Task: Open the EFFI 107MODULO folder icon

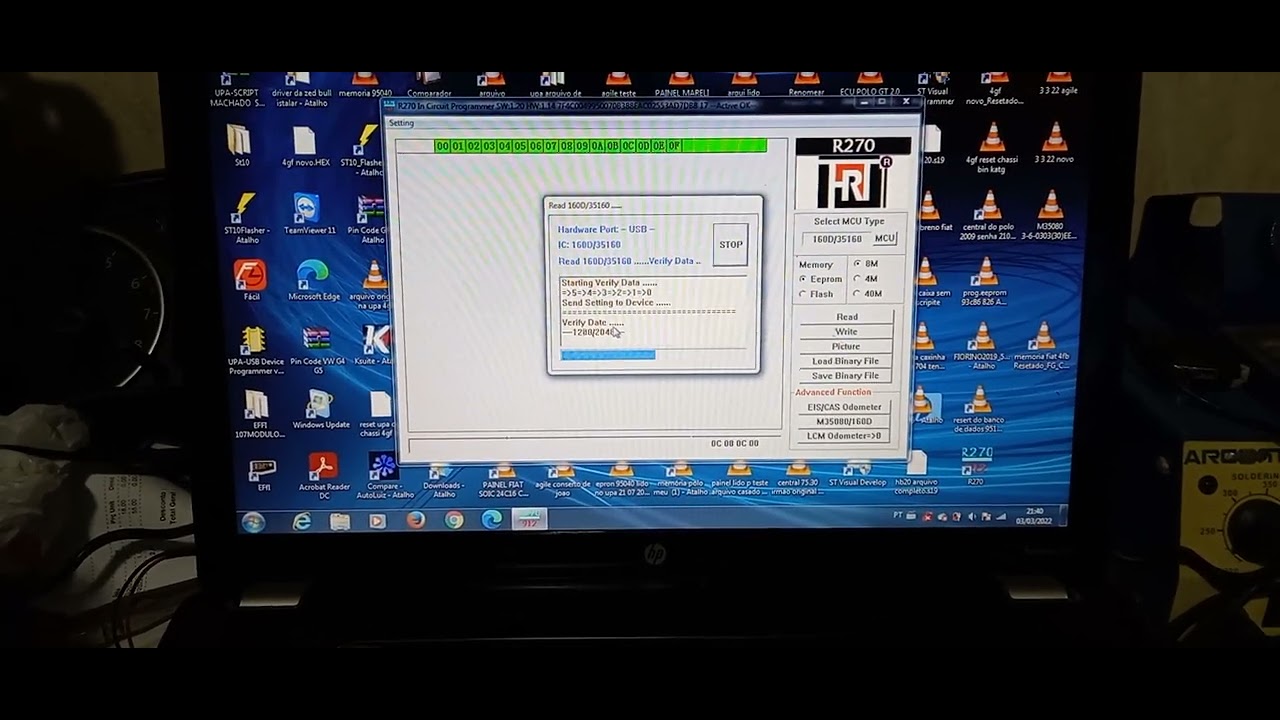Action: tap(255, 404)
